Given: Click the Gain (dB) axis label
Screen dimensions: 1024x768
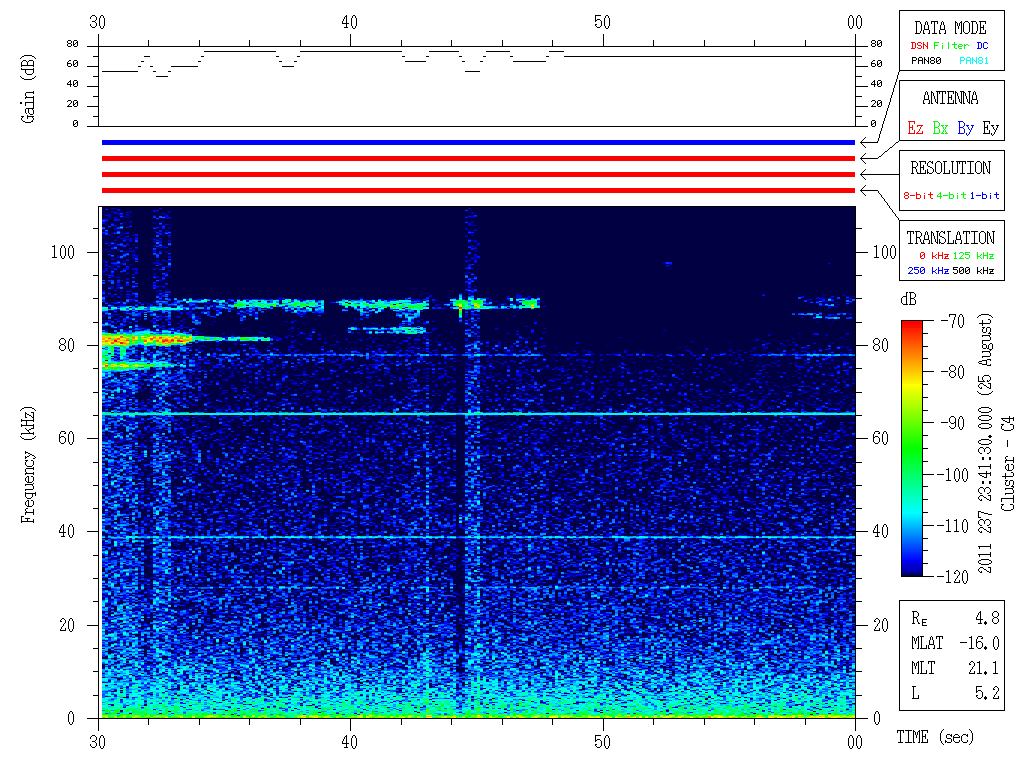Looking at the screenshot, I should pyautogui.click(x=27, y=88).
